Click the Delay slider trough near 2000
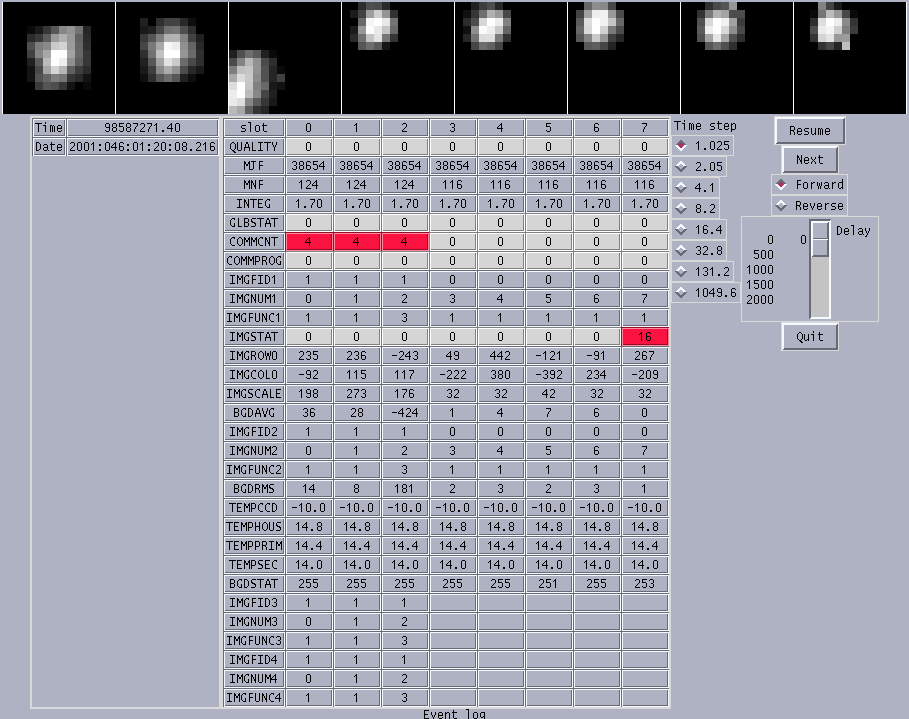The image size is (909, 719). pyautogui.click(x=820, y=300)
